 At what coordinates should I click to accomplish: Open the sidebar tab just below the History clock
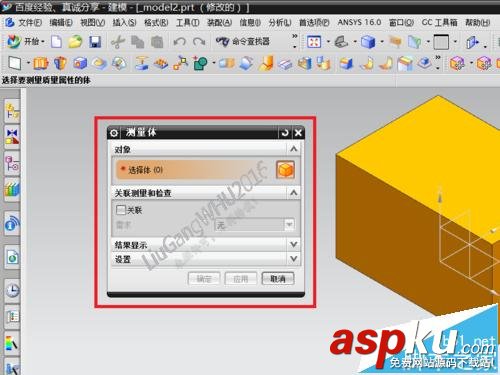[x=12, y=317]
